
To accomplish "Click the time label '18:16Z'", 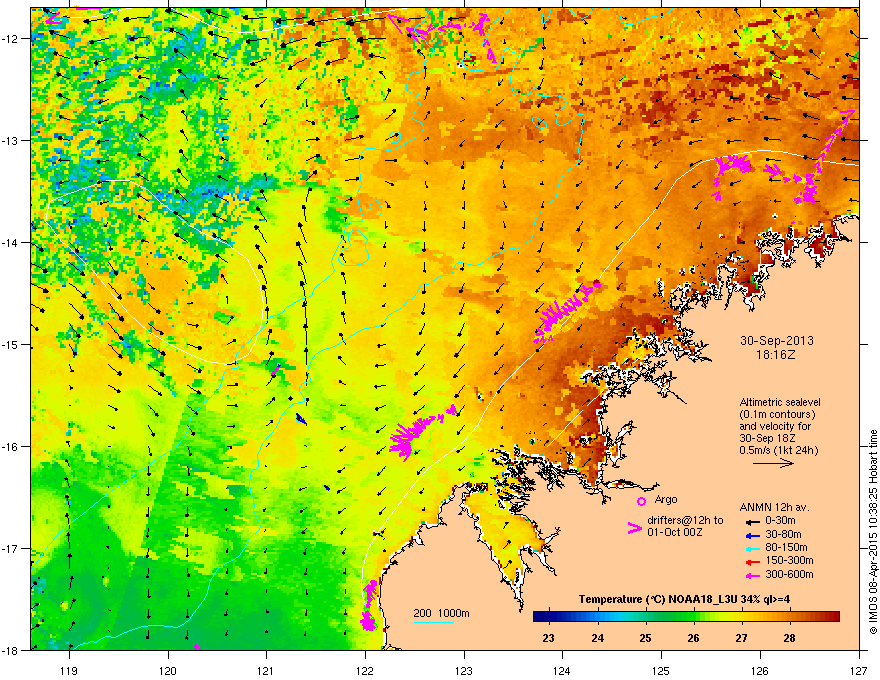I will pos(776,355).
